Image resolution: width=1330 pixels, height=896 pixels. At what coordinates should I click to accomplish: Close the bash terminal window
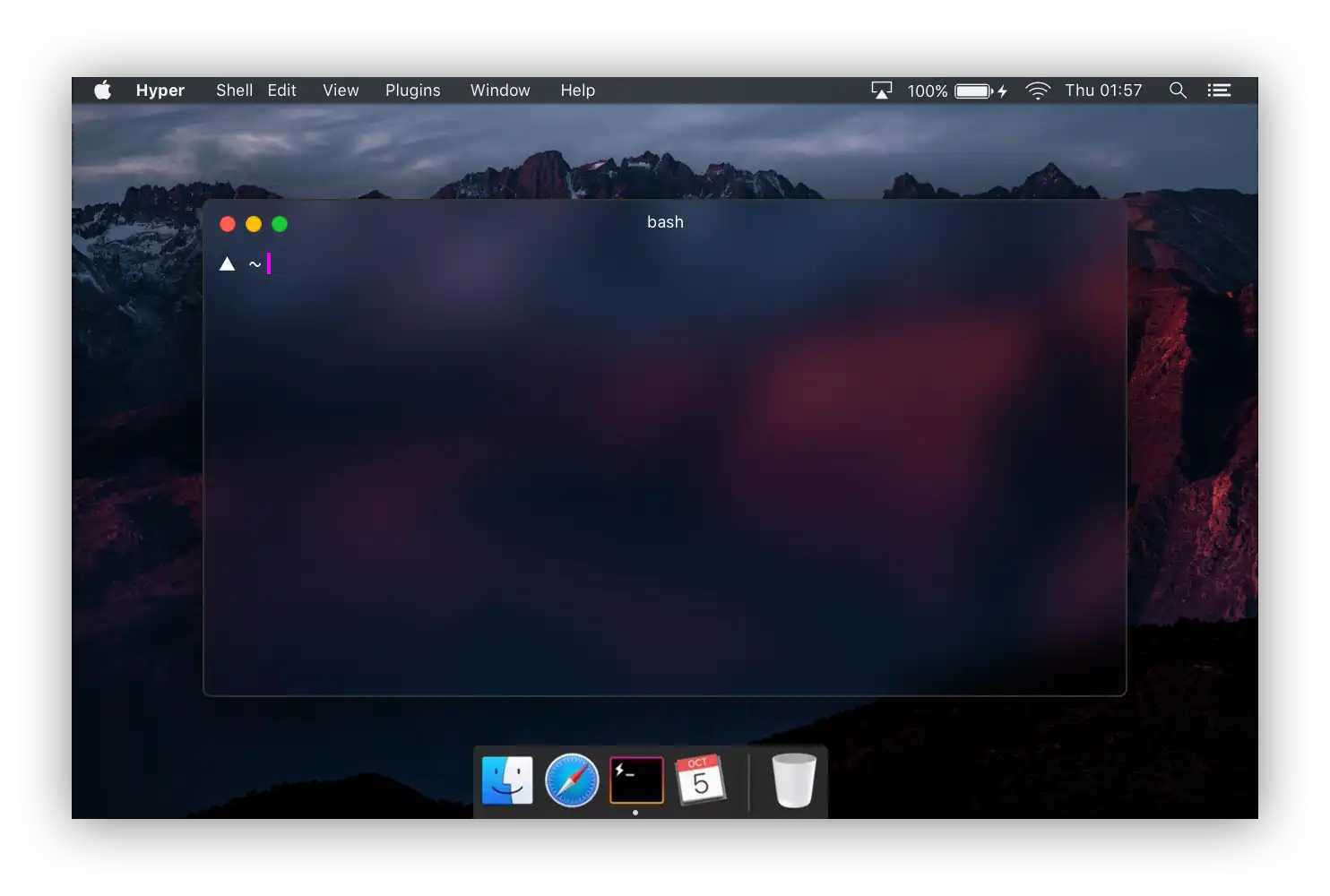click(228, 224)
